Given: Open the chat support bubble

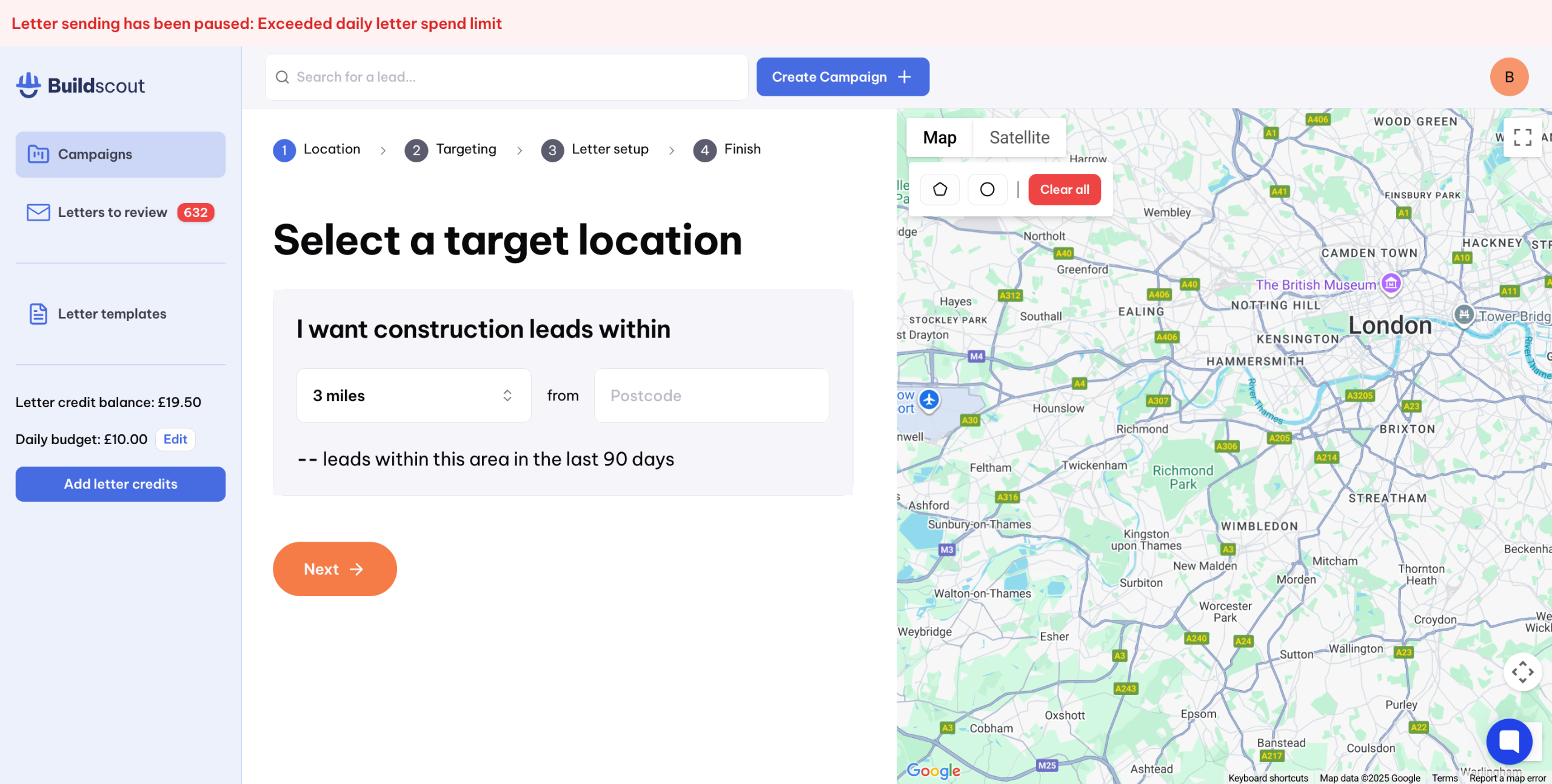Looking at the screenshot, I should 1509,741.
